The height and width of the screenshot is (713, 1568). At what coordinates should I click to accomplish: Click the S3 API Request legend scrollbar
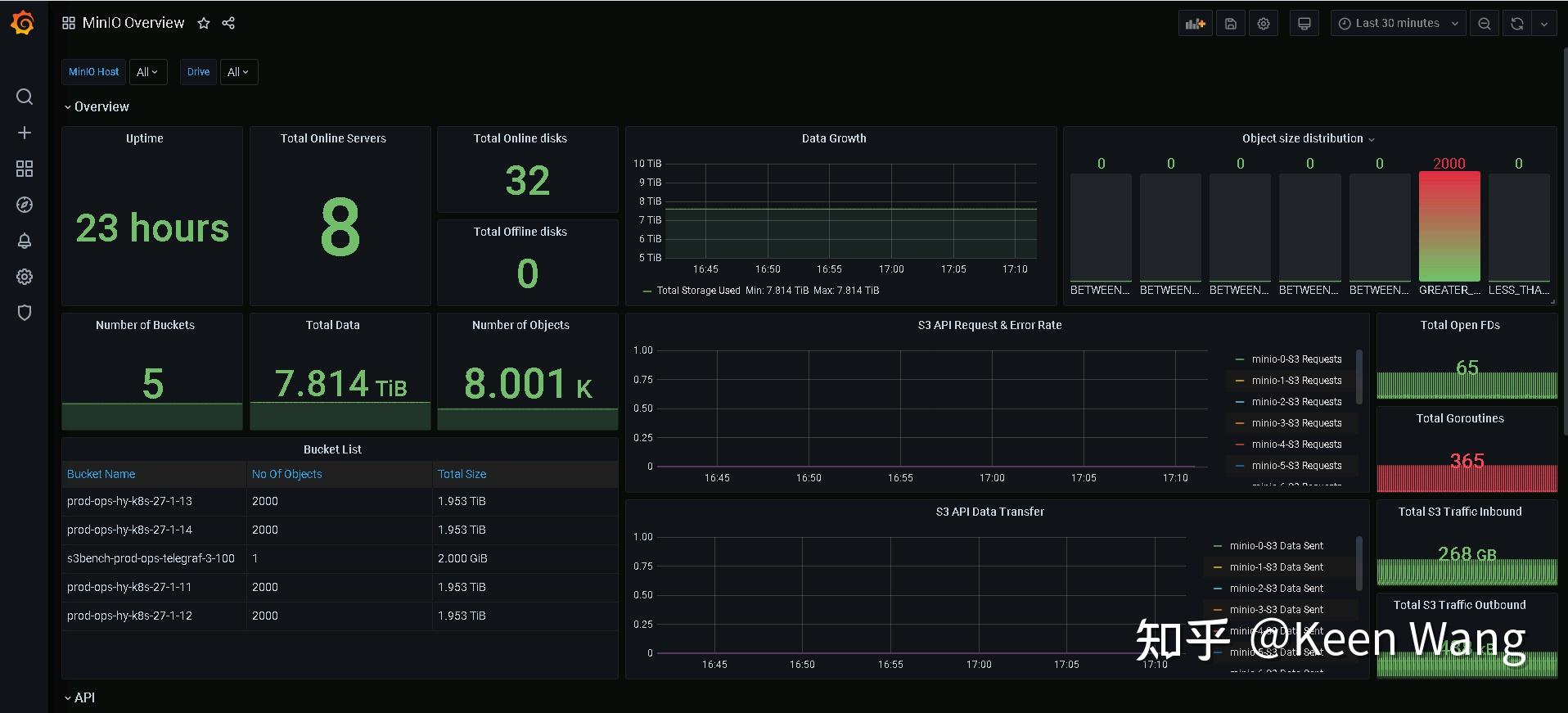pyautogui.click(x=1359, y=377)
